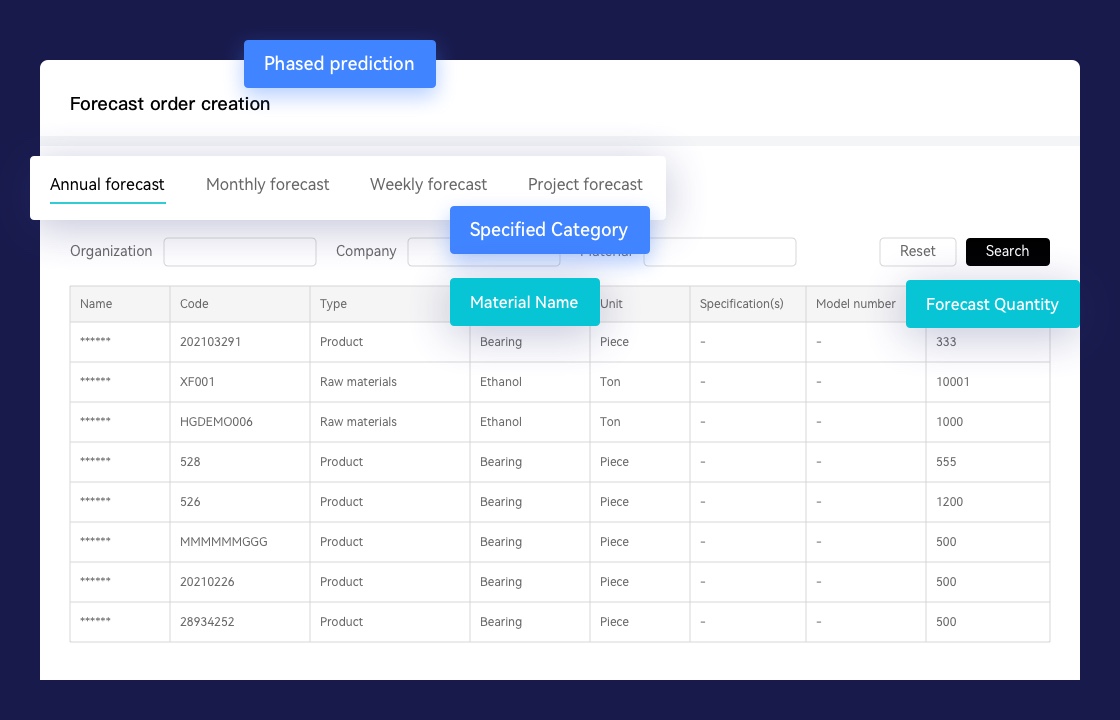Click the Phased prediction callout label
The width and height of the screenshot is (1120, 720).
pyautogui.click(x=339, y=64)
